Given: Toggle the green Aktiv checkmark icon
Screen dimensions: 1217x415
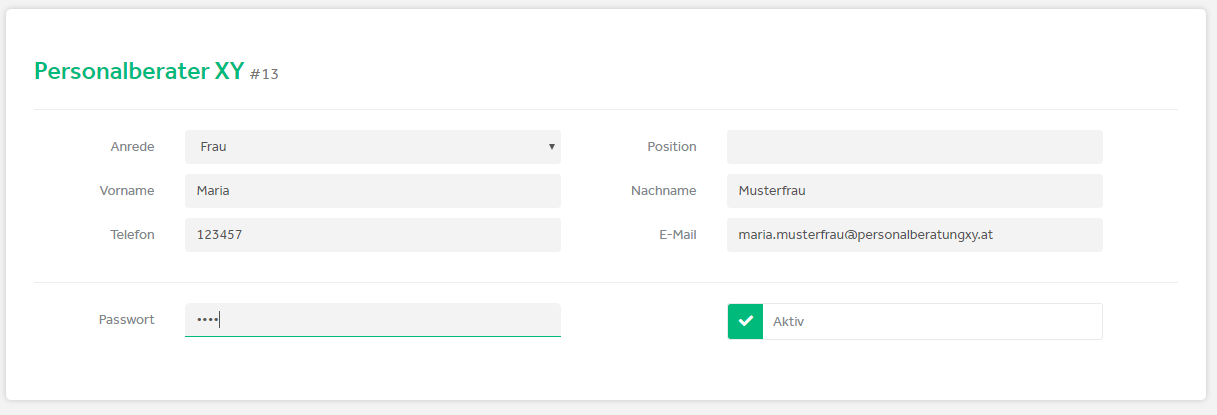Looking at the screenshot, I should [x=745, y=322].
